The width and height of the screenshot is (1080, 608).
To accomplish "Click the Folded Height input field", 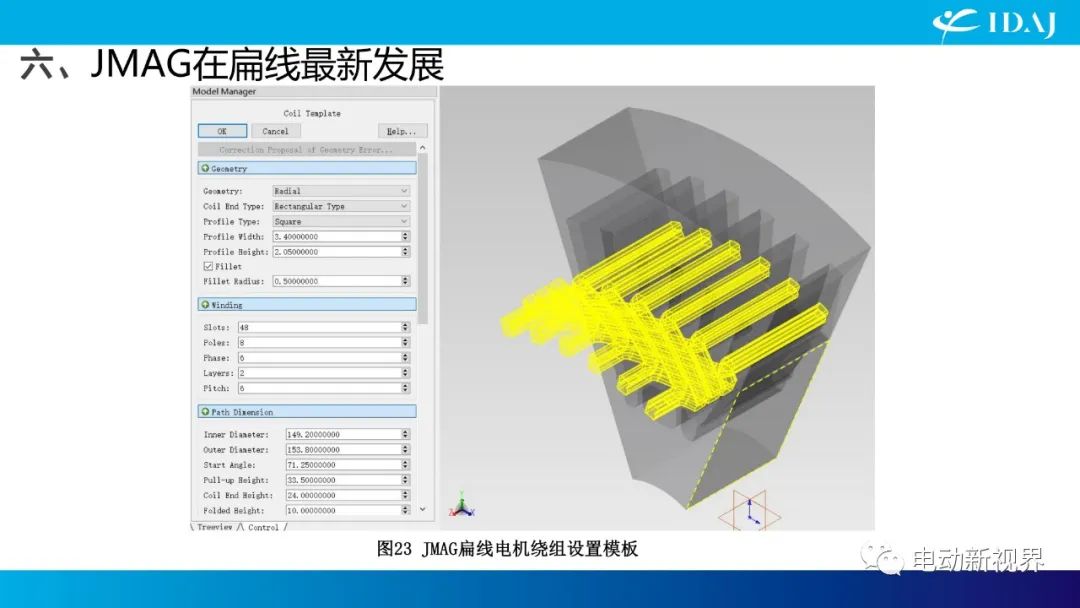I will (344, 510).
